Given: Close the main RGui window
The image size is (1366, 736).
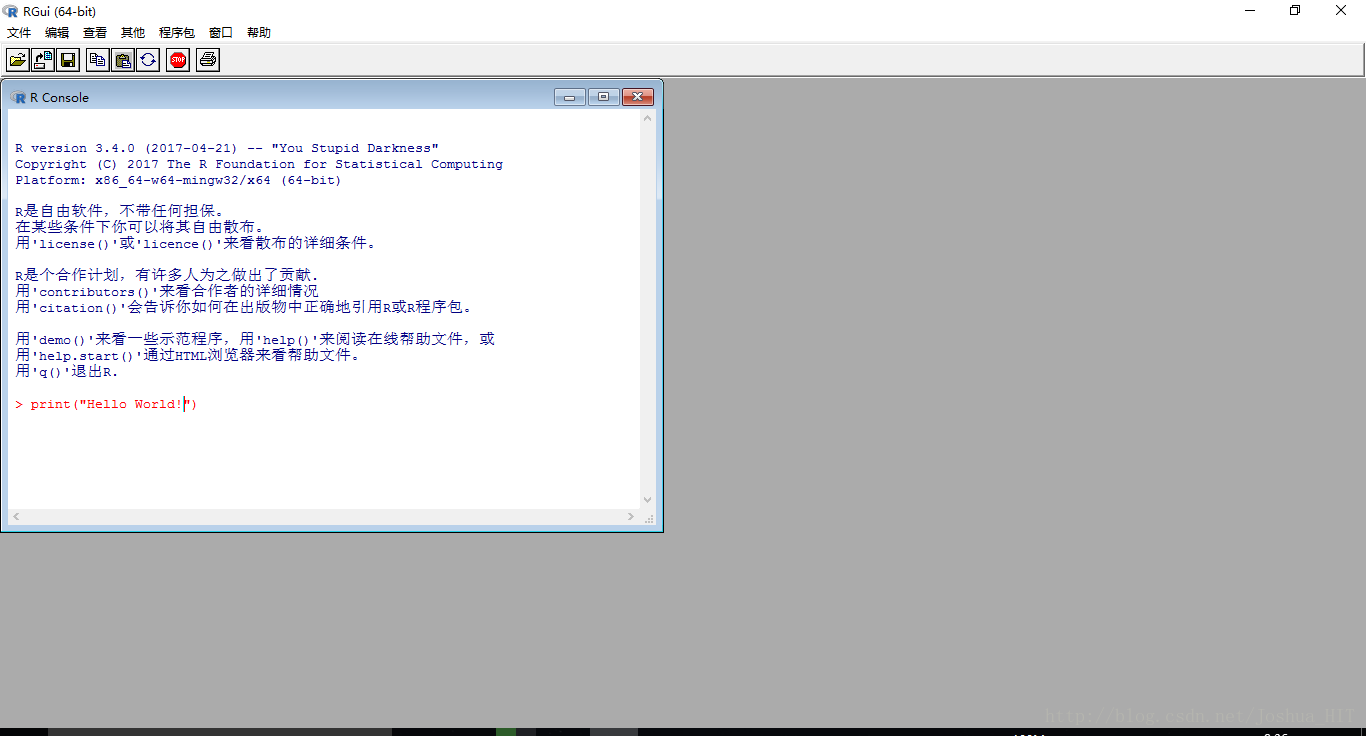Looking at the screenshot, I should click(x=1341, y=11).
